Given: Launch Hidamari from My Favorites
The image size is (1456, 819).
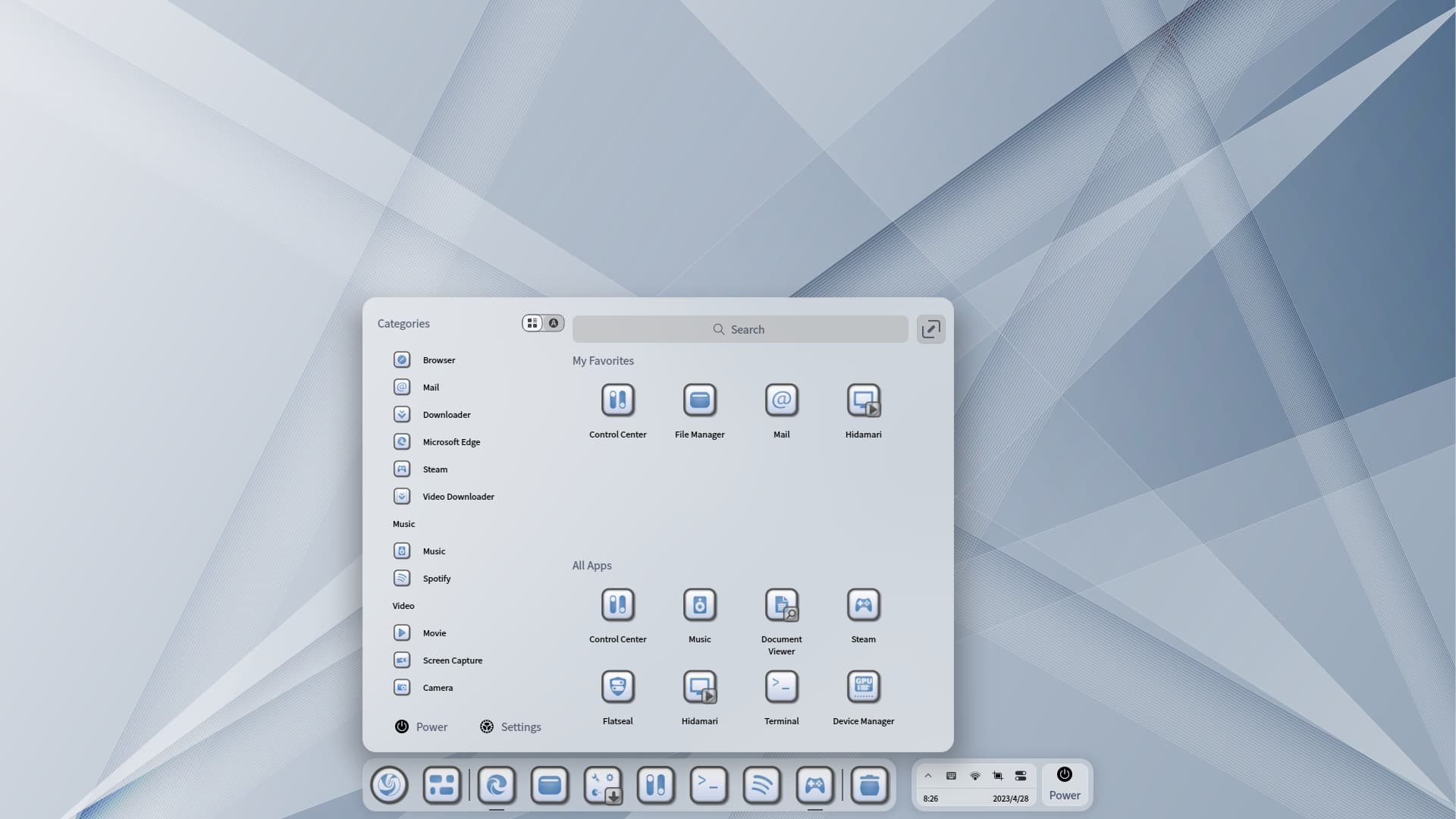Looking at the screenshot, I should click(x=863, y=400).
